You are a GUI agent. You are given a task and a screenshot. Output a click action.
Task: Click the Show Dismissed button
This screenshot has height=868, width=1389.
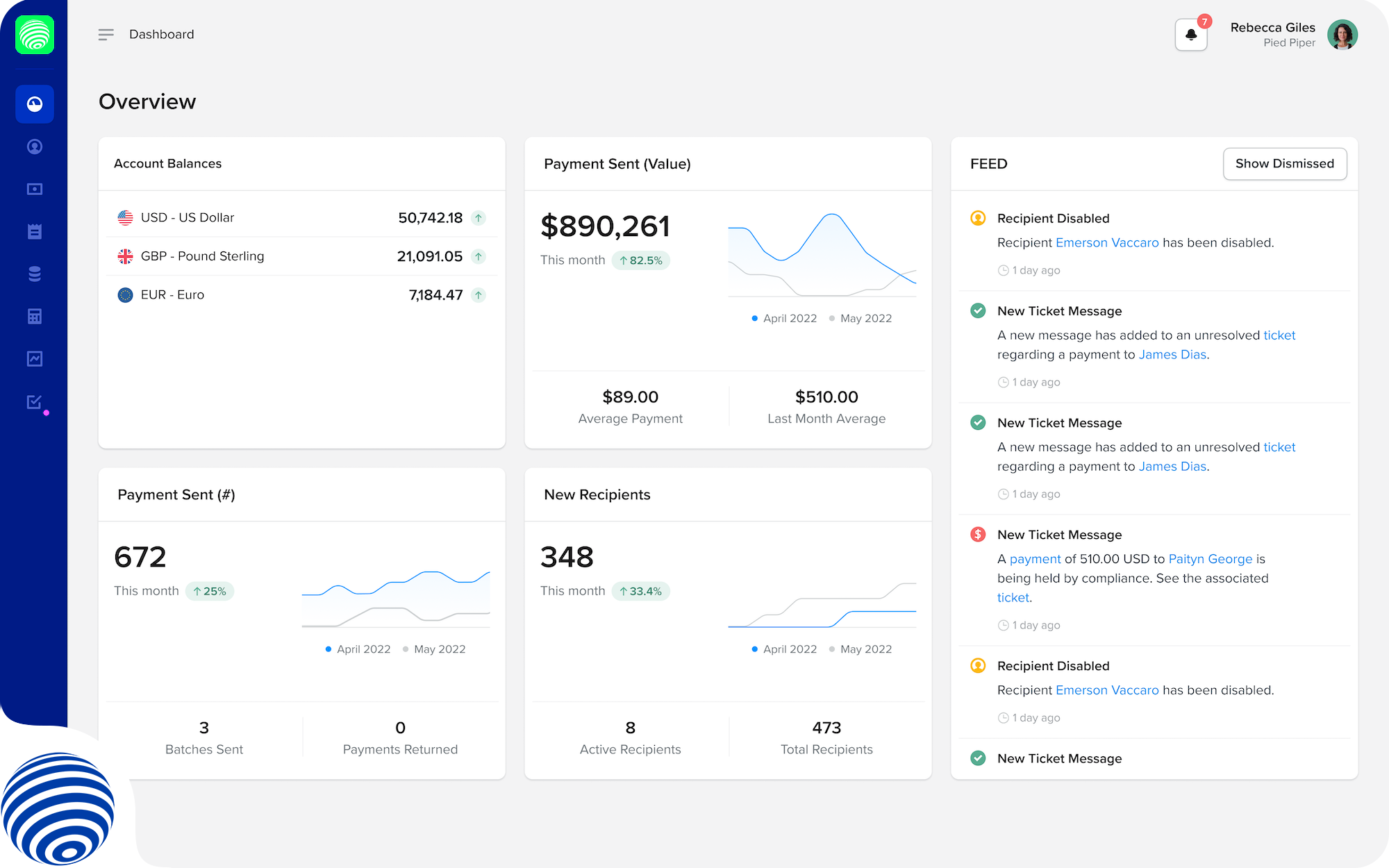1284,164
